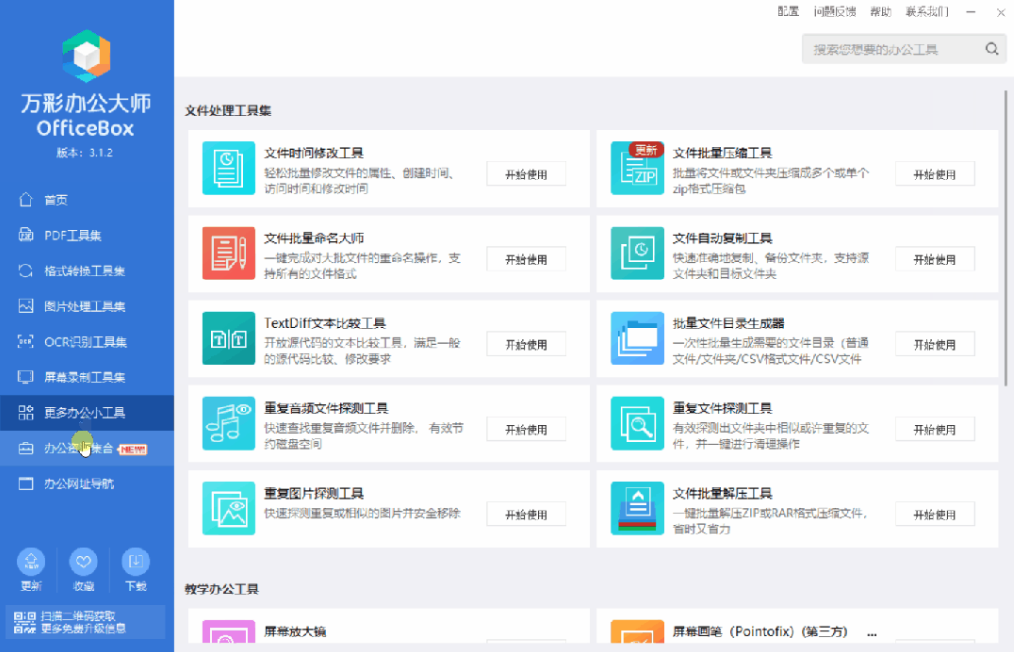Select the 文件批量解压工具 icon
The width and height of the screenshot is (1014, 652).
point(637,508)
